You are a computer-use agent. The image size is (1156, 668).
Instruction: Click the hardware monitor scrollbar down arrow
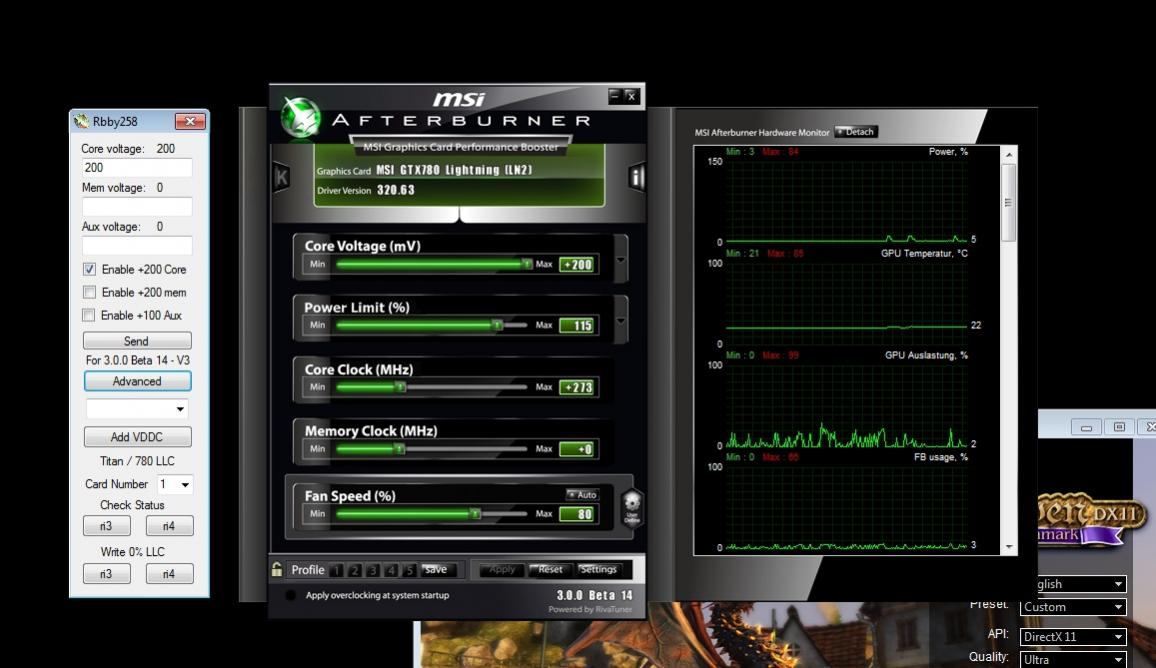(1009, 547)
